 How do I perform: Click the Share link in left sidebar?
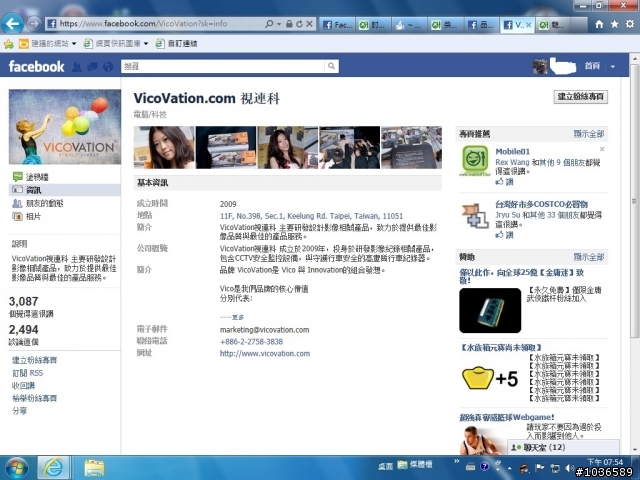[x=19, y=411]
